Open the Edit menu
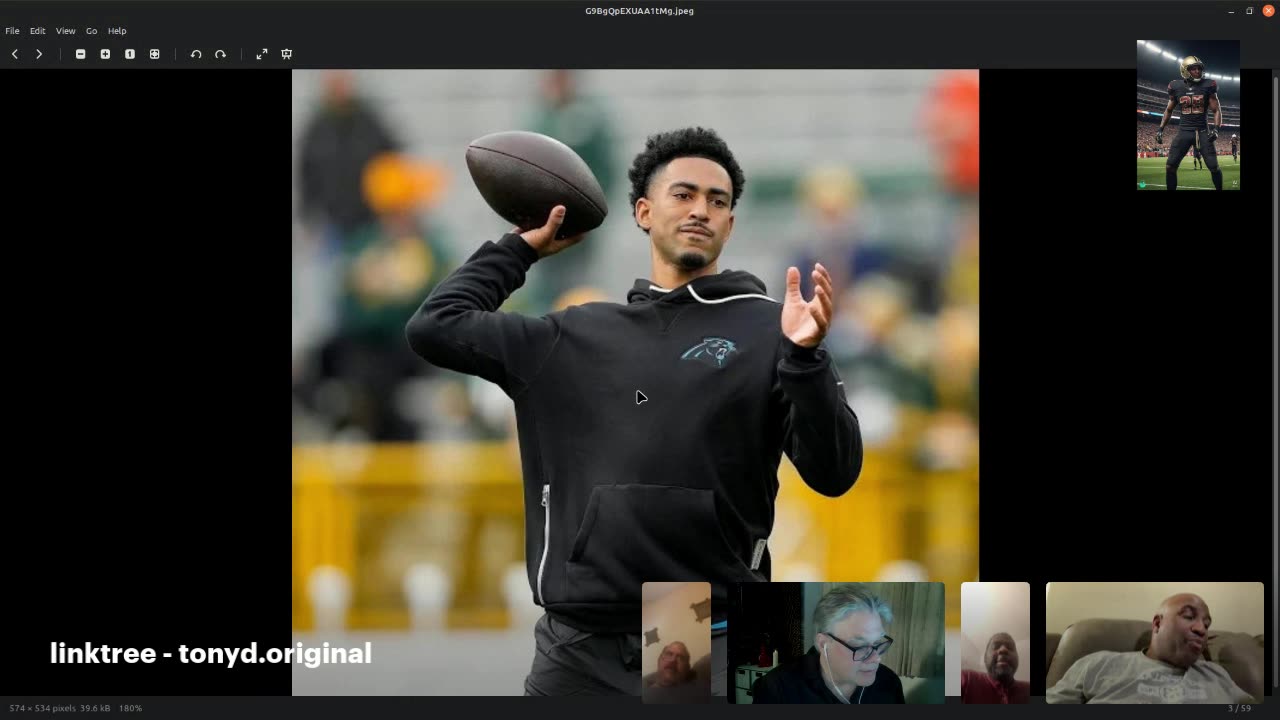 coord(37,31)
